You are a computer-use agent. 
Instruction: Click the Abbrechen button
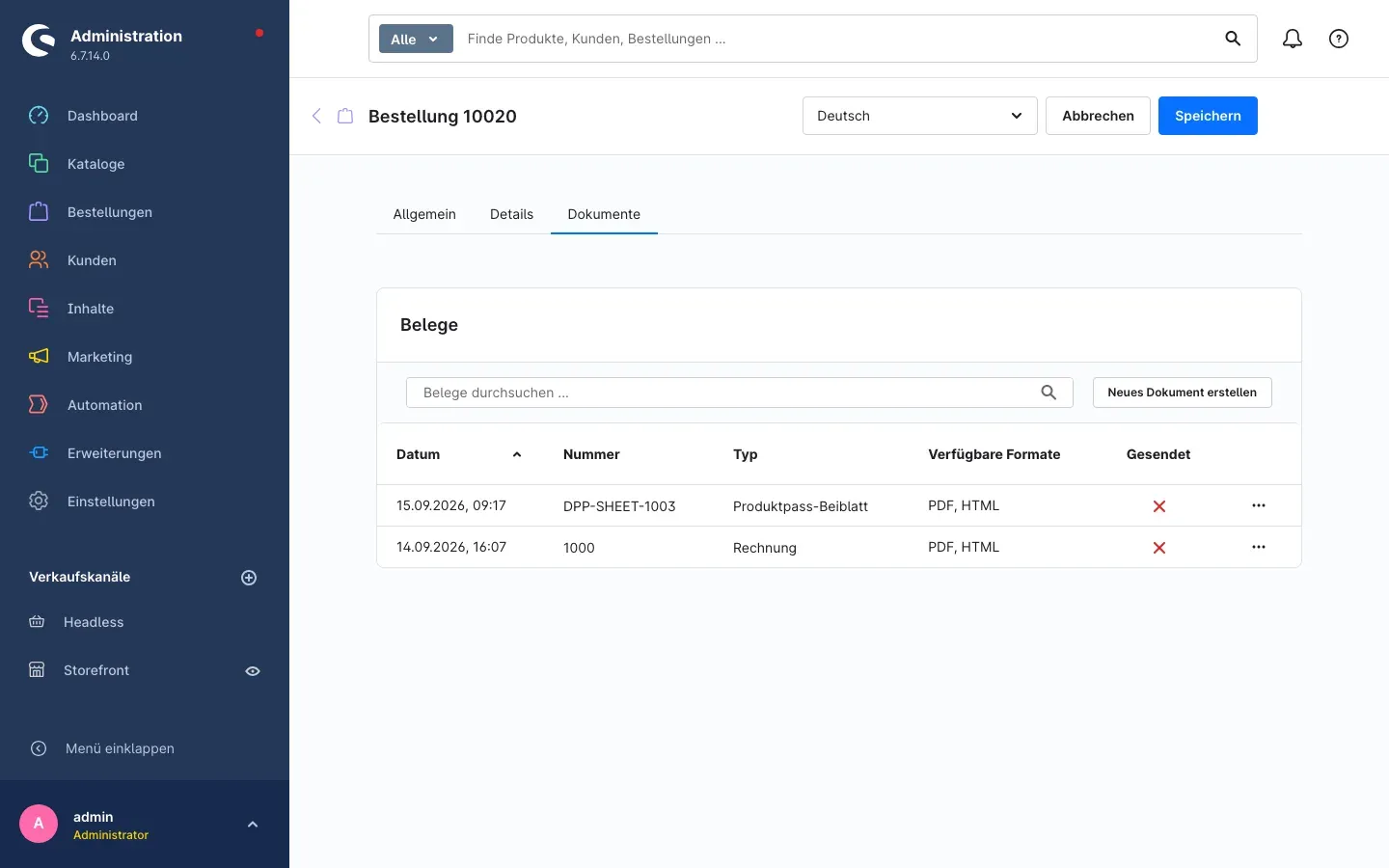pyautogui.click(x=1098, y=116)
